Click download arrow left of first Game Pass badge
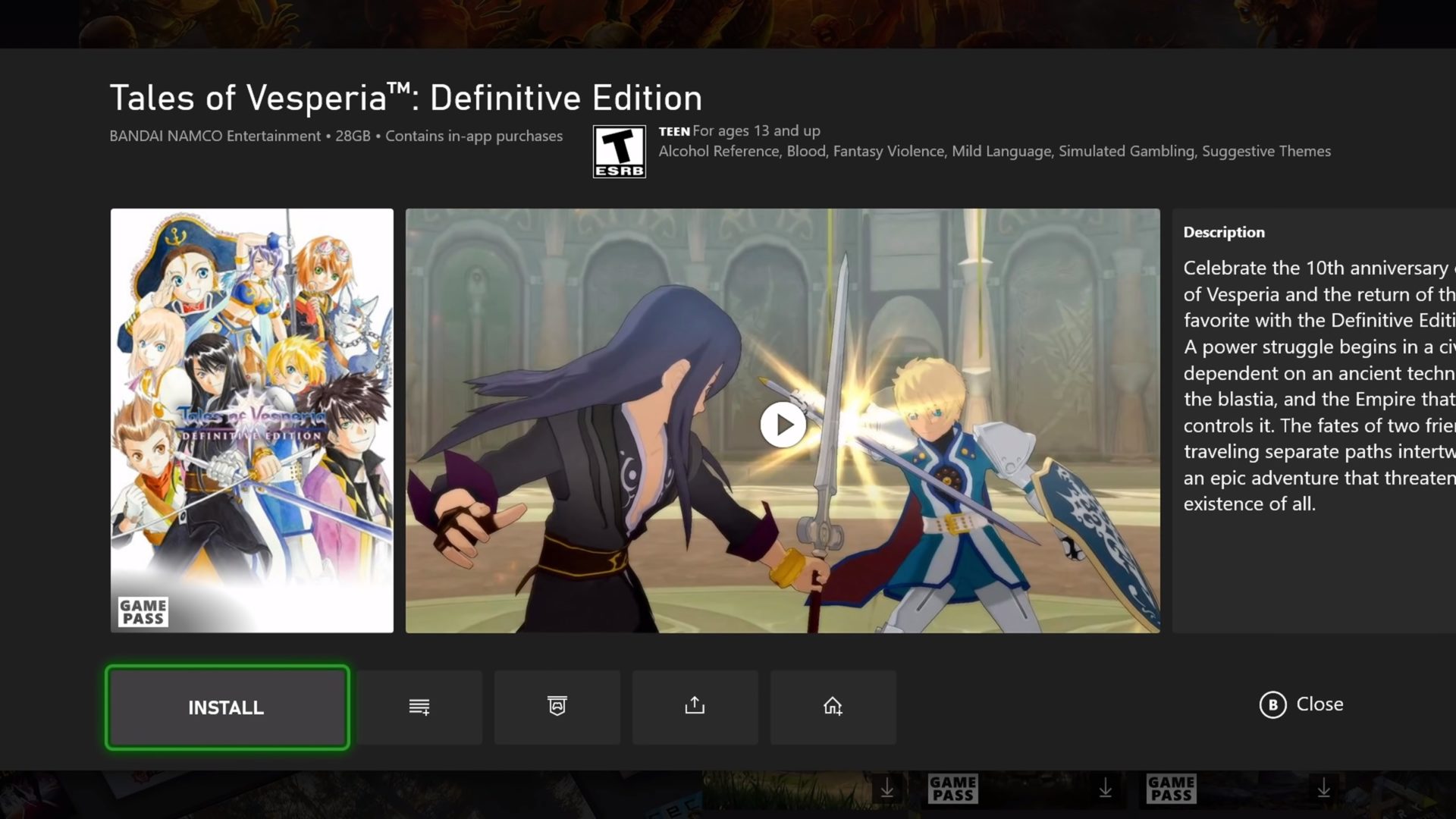This screenshot has width=1456, height=819. coord(886,789)
